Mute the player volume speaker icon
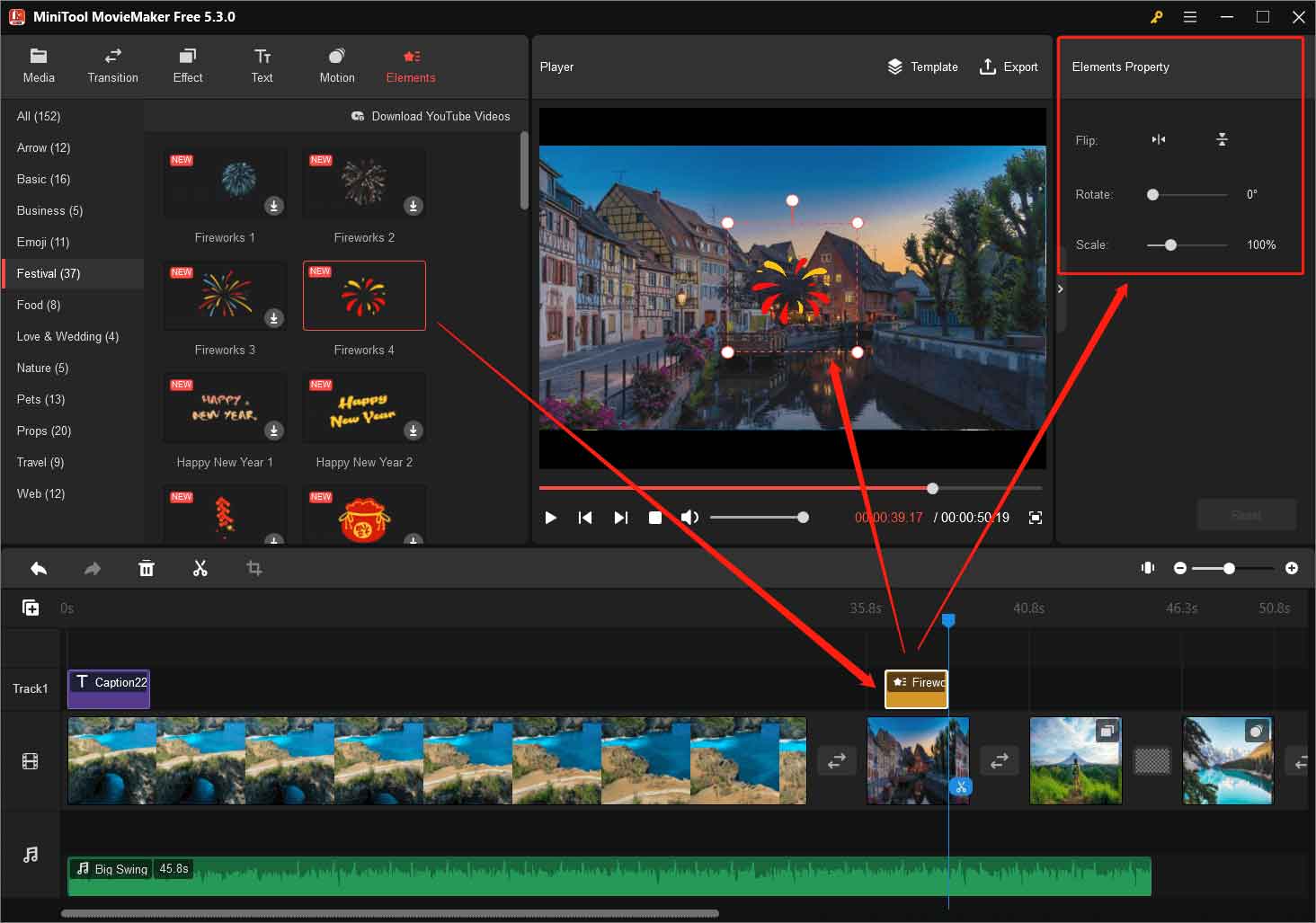This screenshot has height=923, width=1316. click(689, 518)
